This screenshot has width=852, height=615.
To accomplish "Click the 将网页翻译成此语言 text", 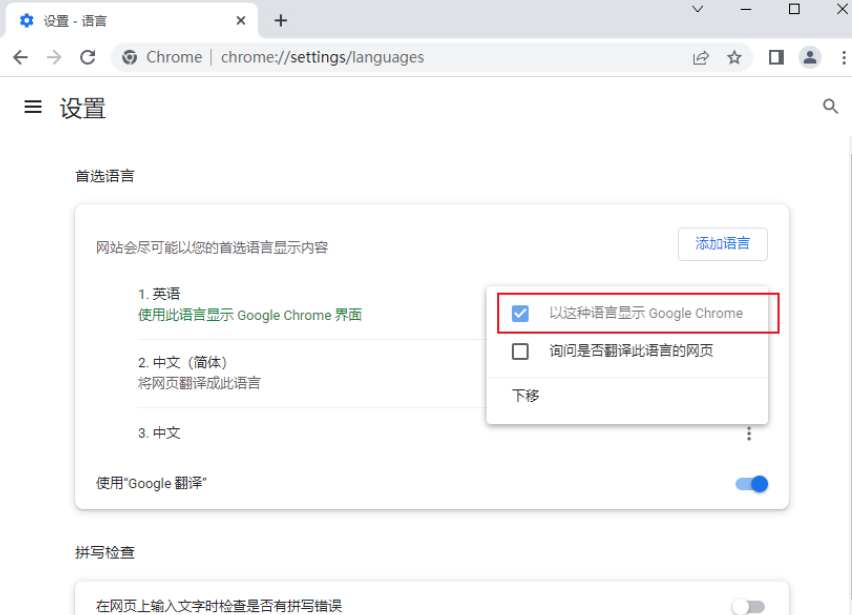I will click(199, 383).
